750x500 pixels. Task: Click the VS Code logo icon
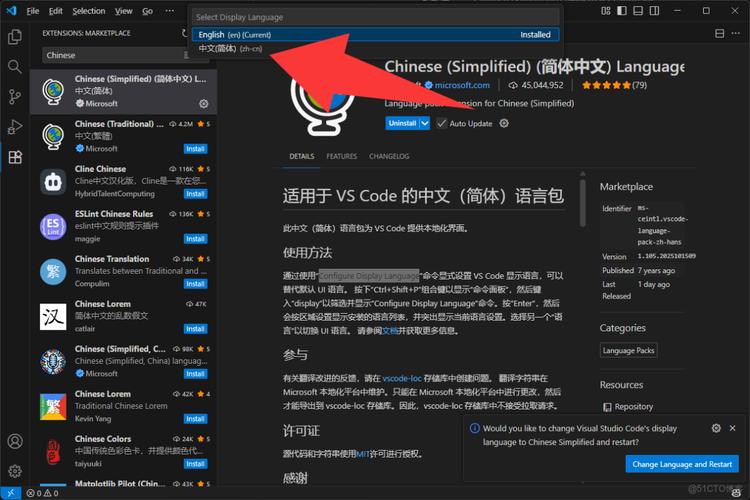pos(11,11)
